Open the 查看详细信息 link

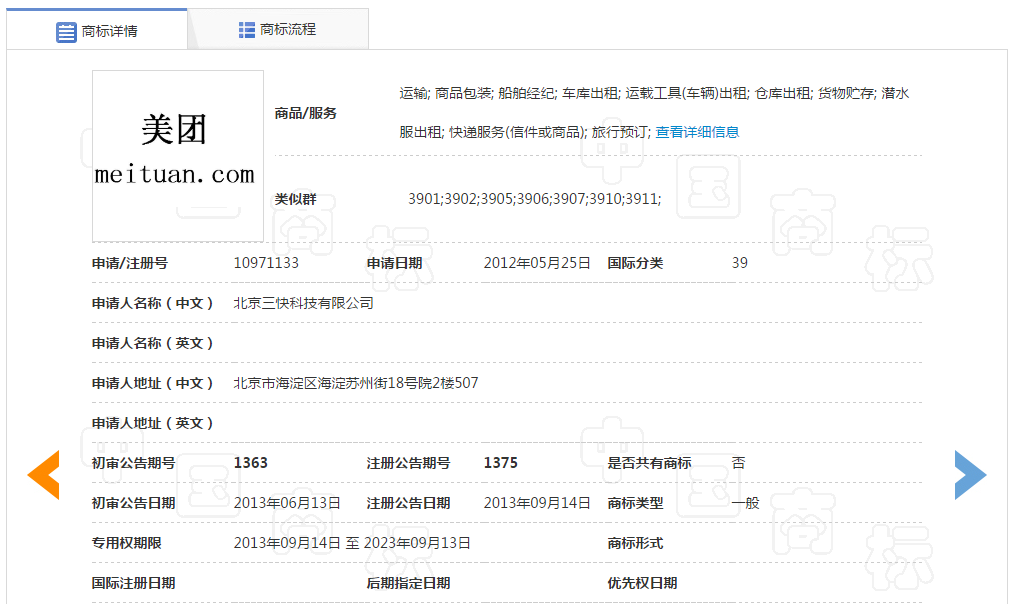point(697,132)
